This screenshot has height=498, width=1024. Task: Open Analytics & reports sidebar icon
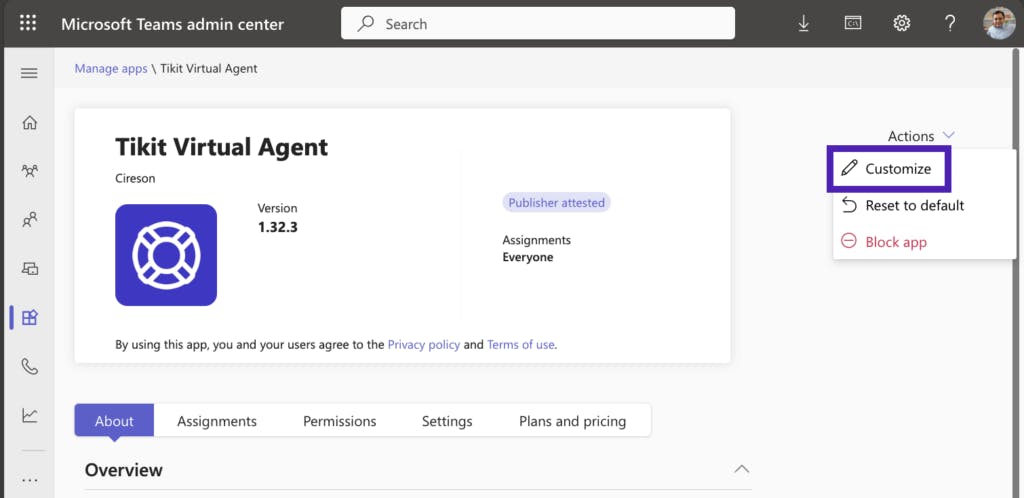[29, 415]
